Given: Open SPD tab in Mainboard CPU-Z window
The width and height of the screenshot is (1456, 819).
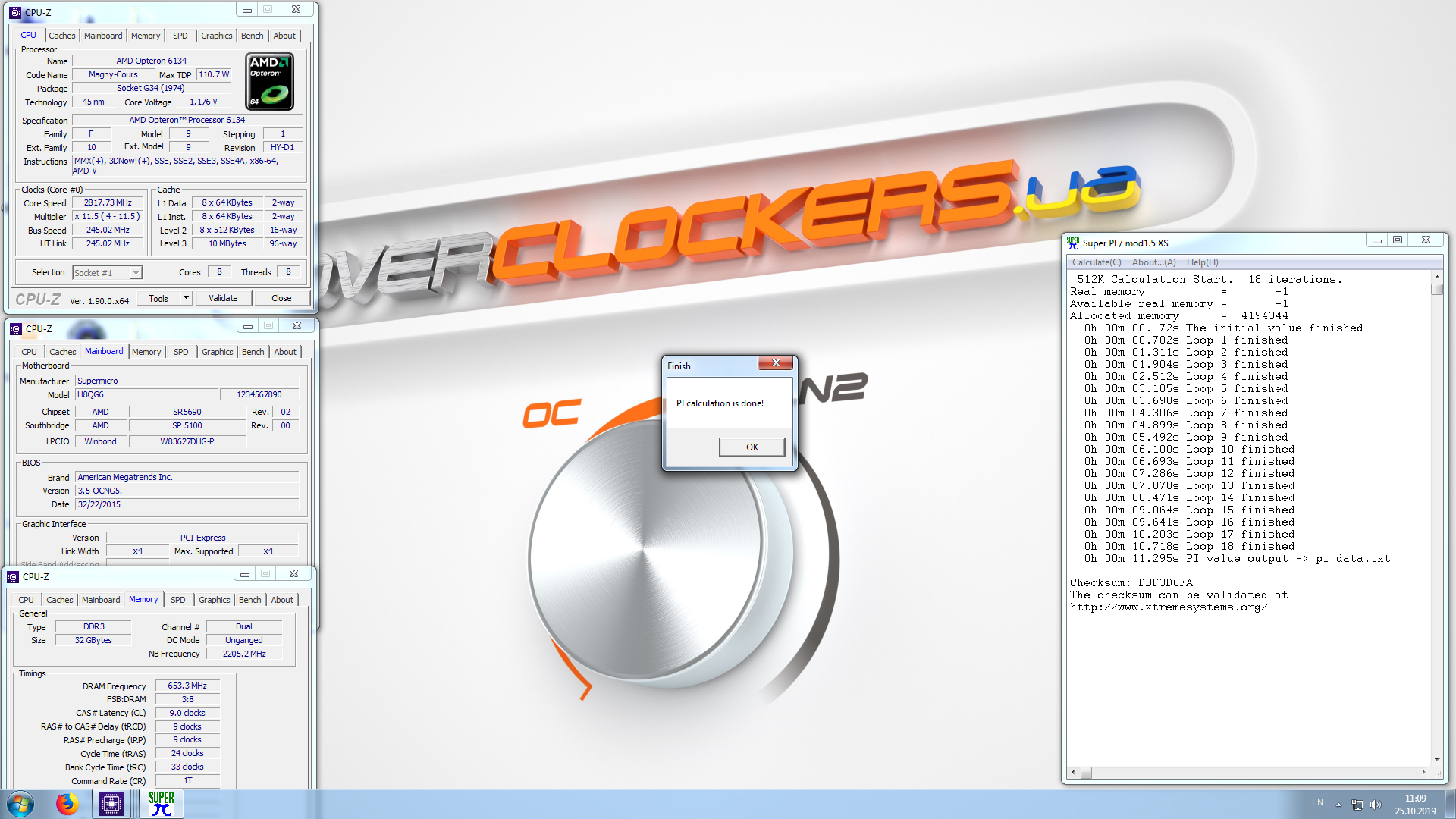Looking at the screenshot, I should (181, 352).
